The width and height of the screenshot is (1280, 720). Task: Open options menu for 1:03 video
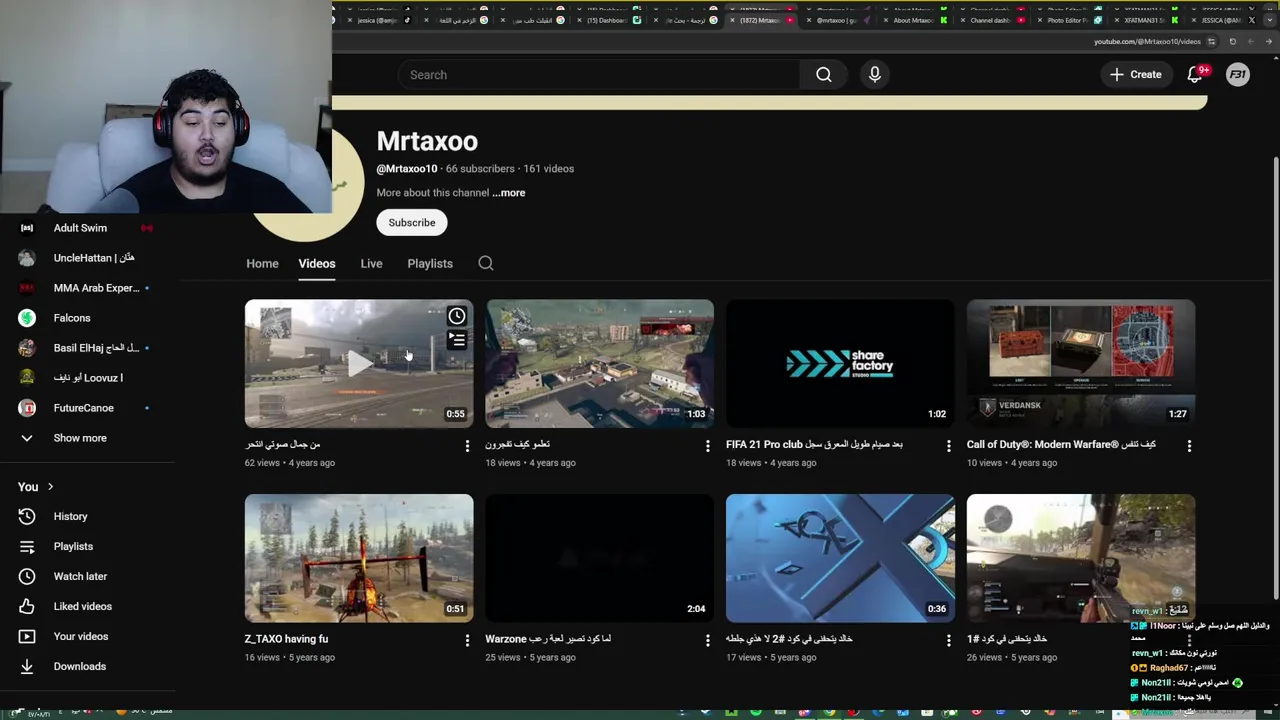click(x=708, y=446)
